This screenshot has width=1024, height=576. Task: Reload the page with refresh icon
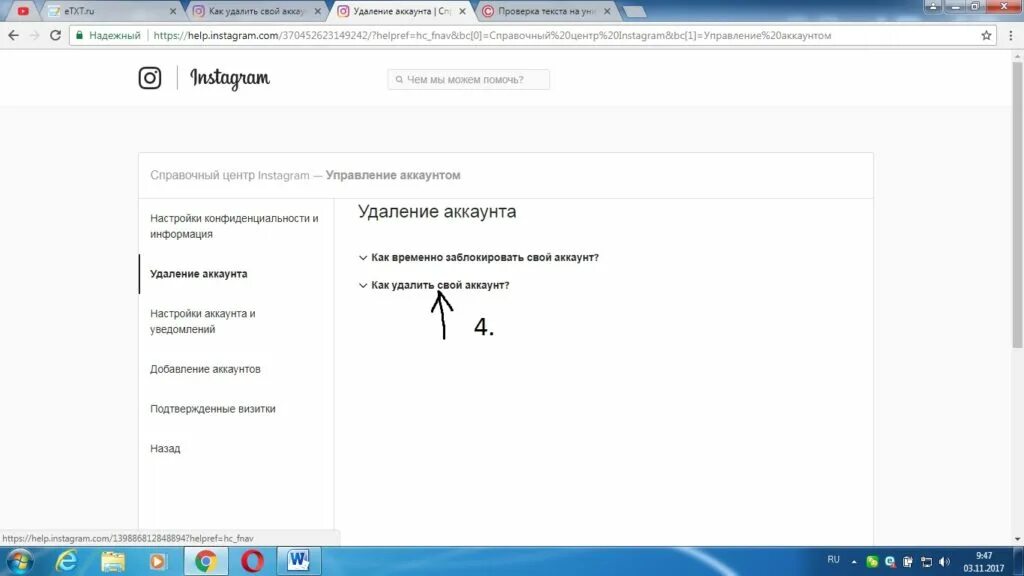[56, 35]
